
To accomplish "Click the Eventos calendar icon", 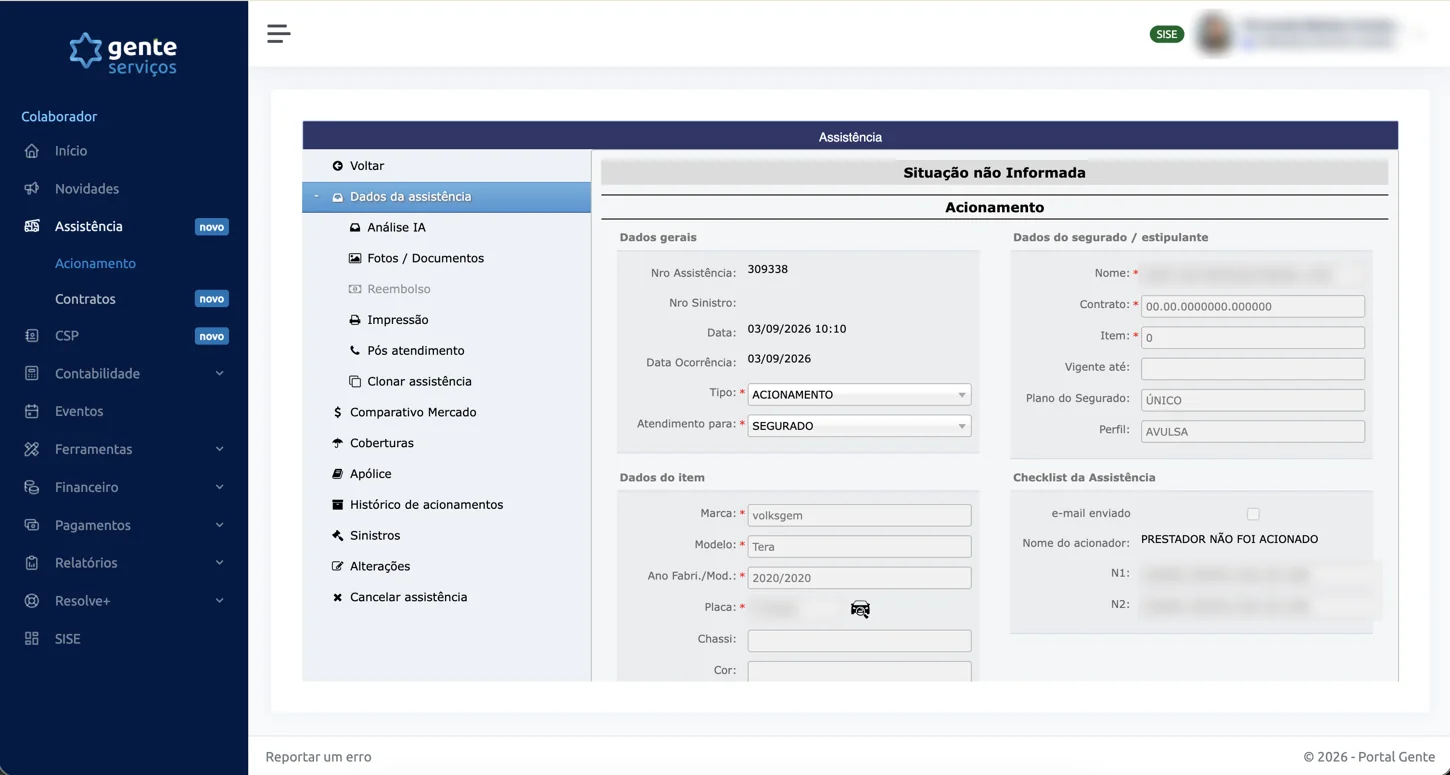I will coord(32,412).
